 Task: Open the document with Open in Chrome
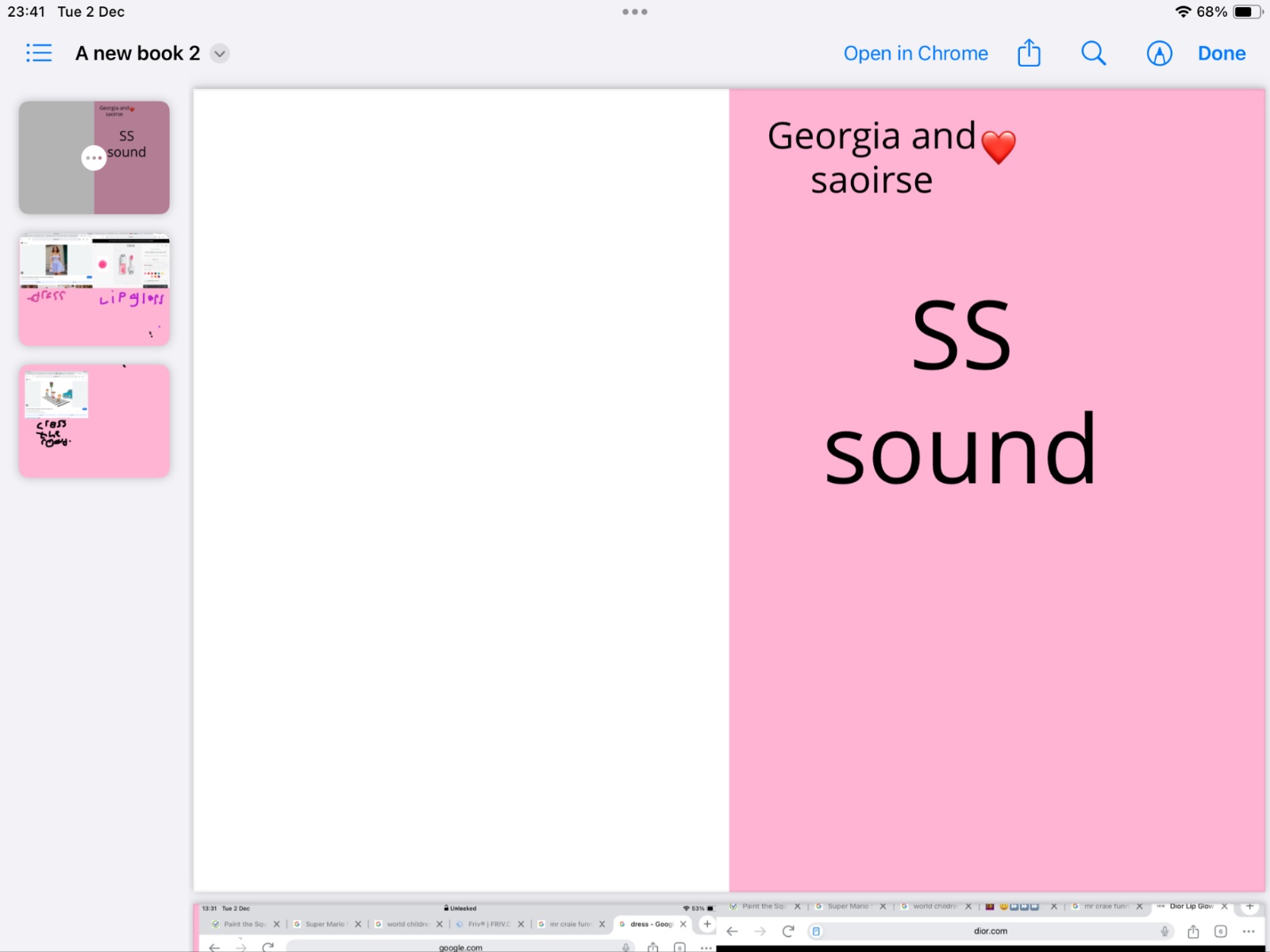(915, 53)
